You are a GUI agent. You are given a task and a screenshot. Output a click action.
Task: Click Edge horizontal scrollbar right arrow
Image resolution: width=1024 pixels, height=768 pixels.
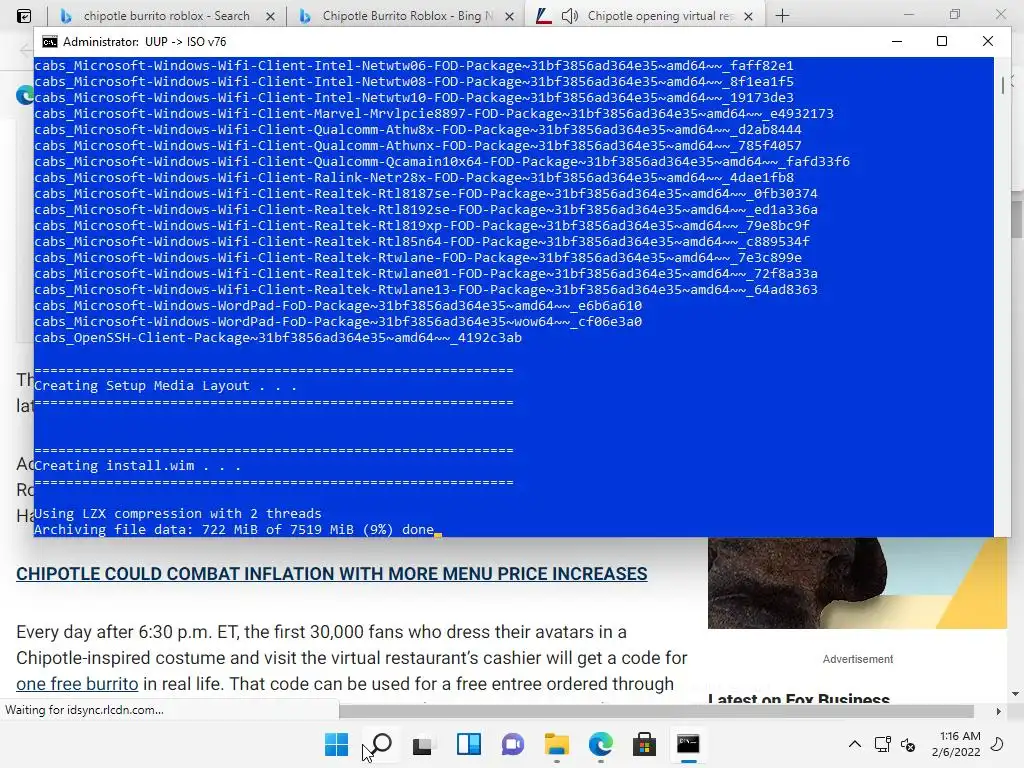[999, 711]
